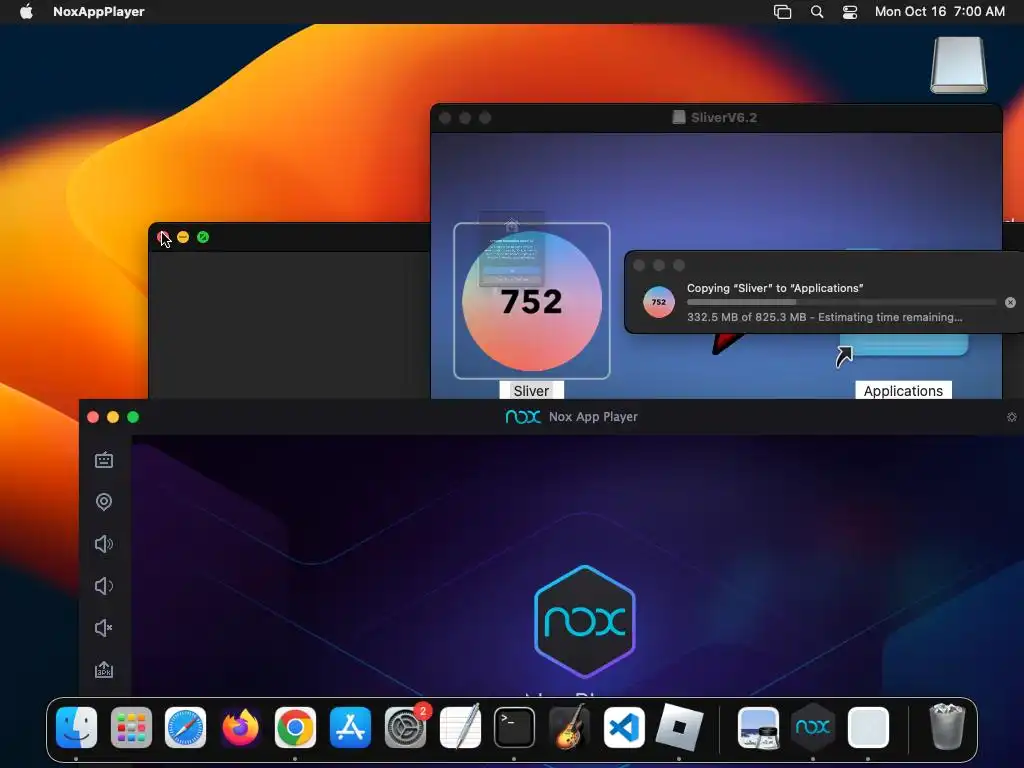
Task: Click the Nox App Player title text
Action: [593, 417]
